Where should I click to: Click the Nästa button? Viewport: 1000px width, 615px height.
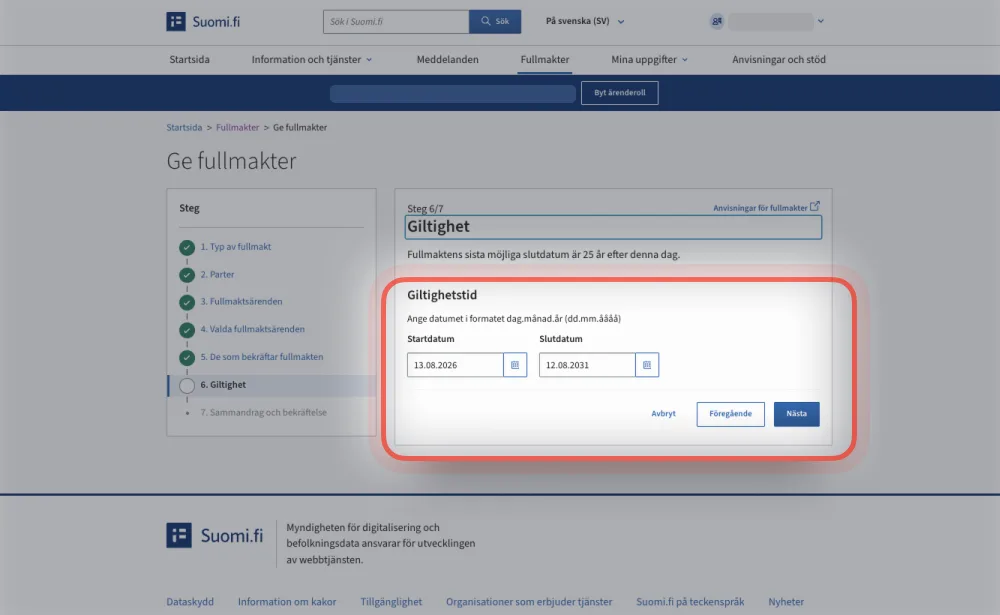click(797, 414)
